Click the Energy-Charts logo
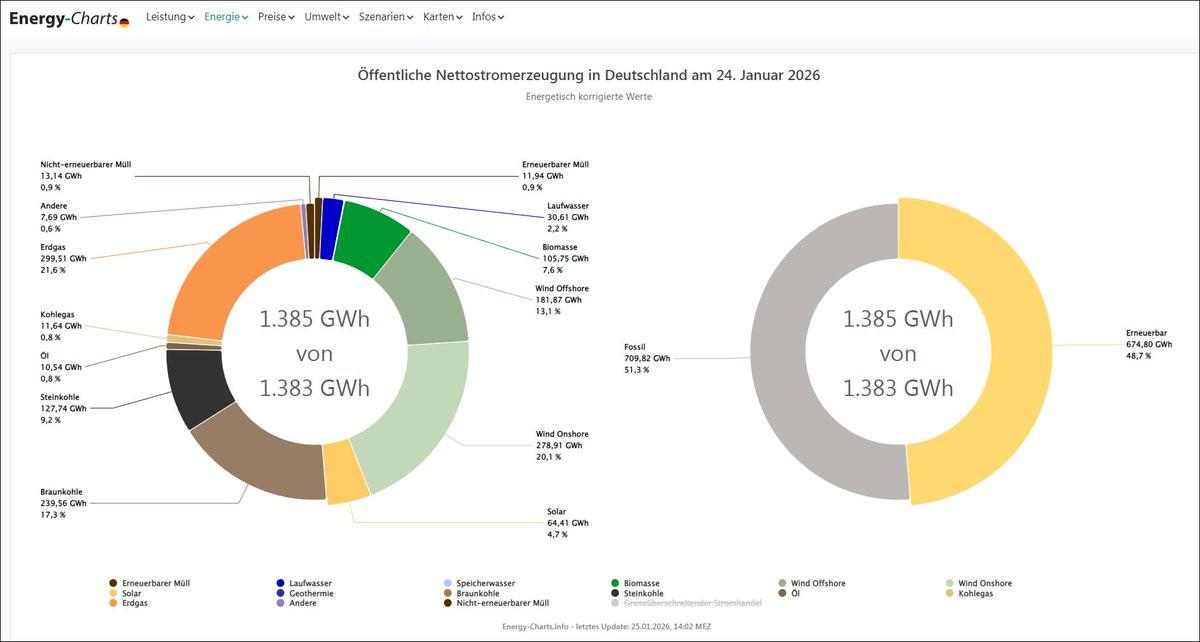The height and width of the screenshot is (642, 1200). pyautogui.click(x=68, y=18)
